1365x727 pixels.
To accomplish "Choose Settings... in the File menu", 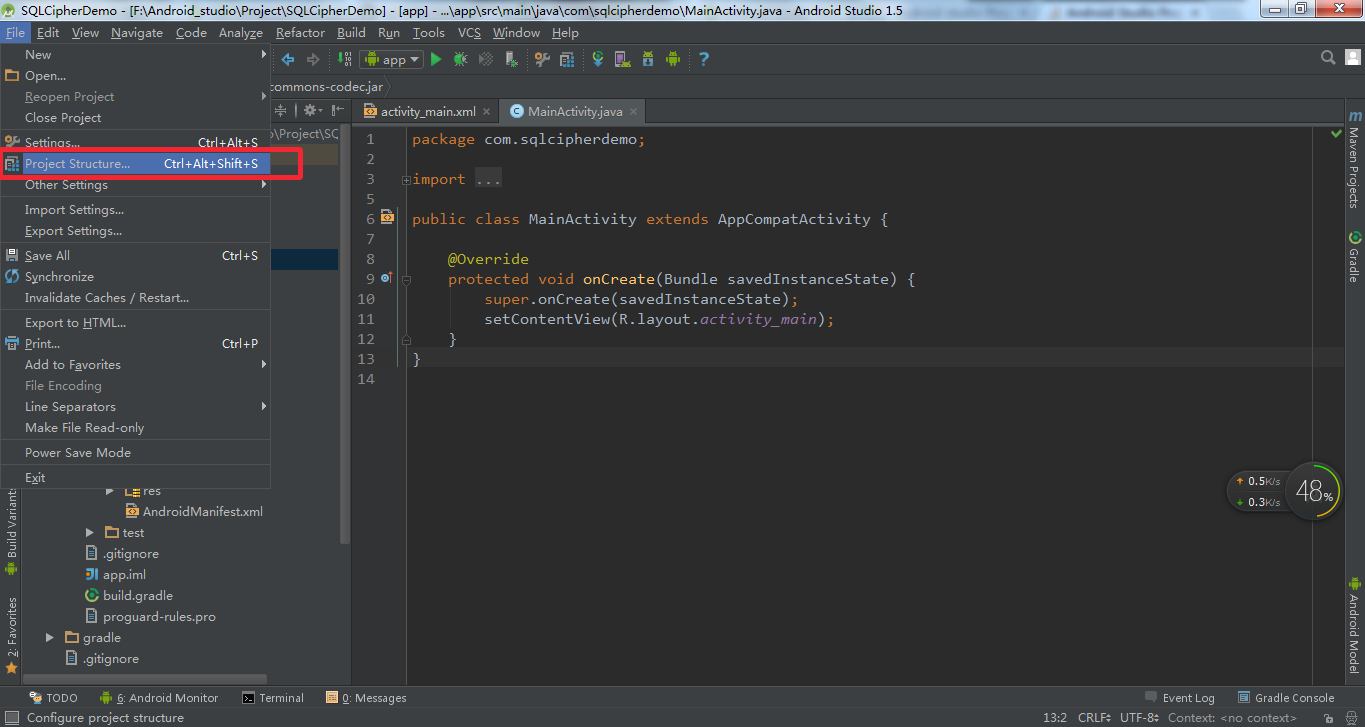I will (136, 142).
